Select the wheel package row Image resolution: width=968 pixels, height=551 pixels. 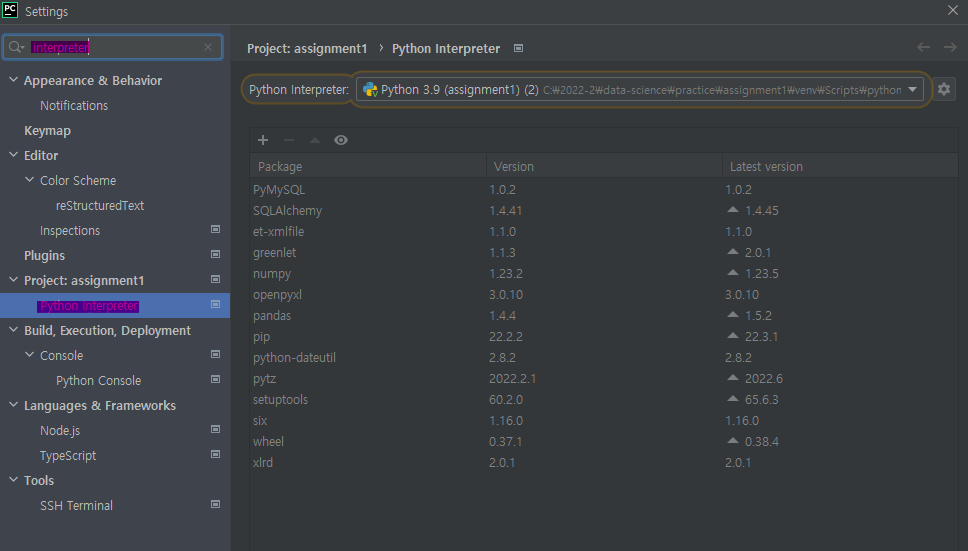click(x=604, y=441)
